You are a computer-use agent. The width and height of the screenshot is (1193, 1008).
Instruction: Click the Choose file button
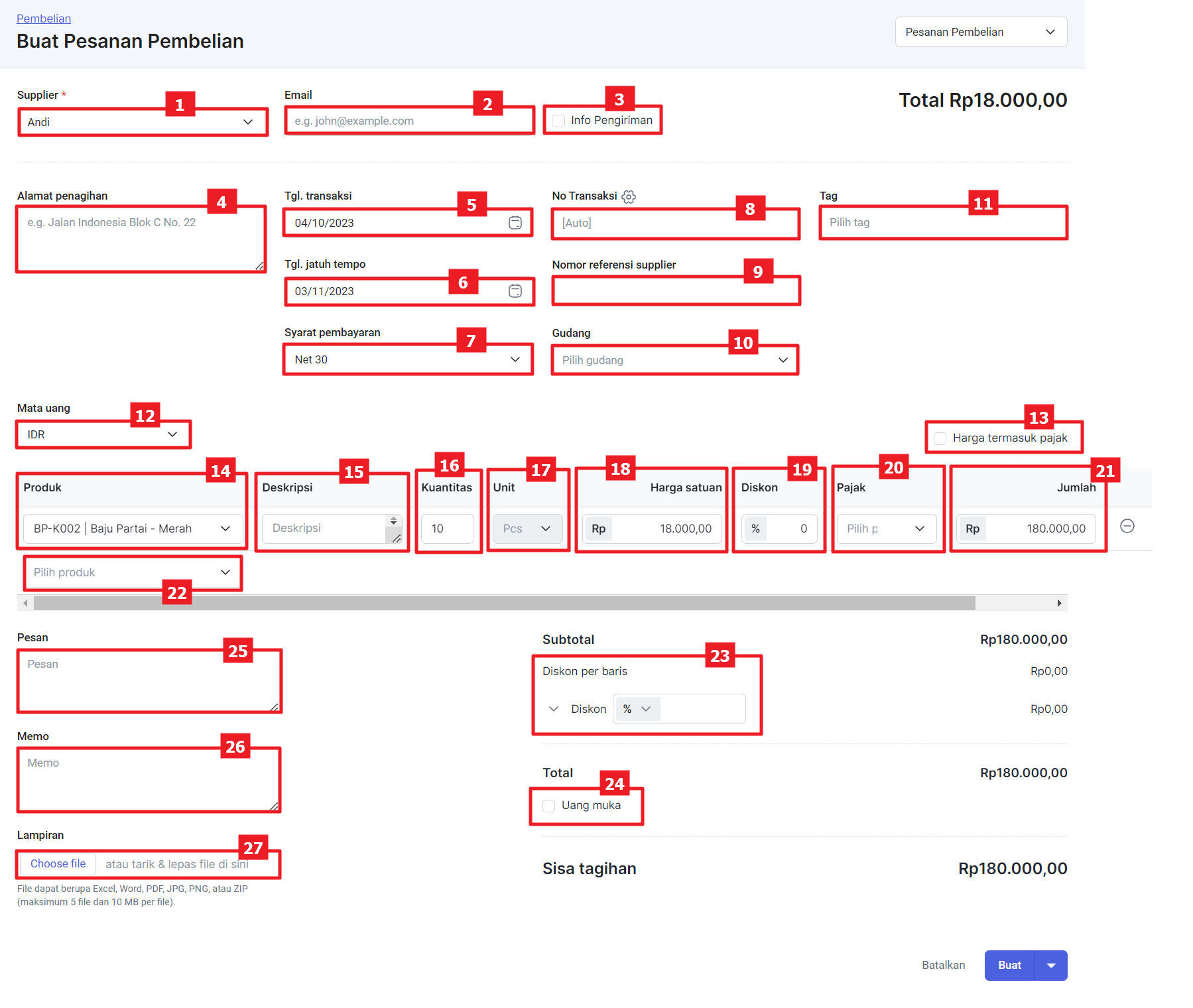tap(58, 863)
